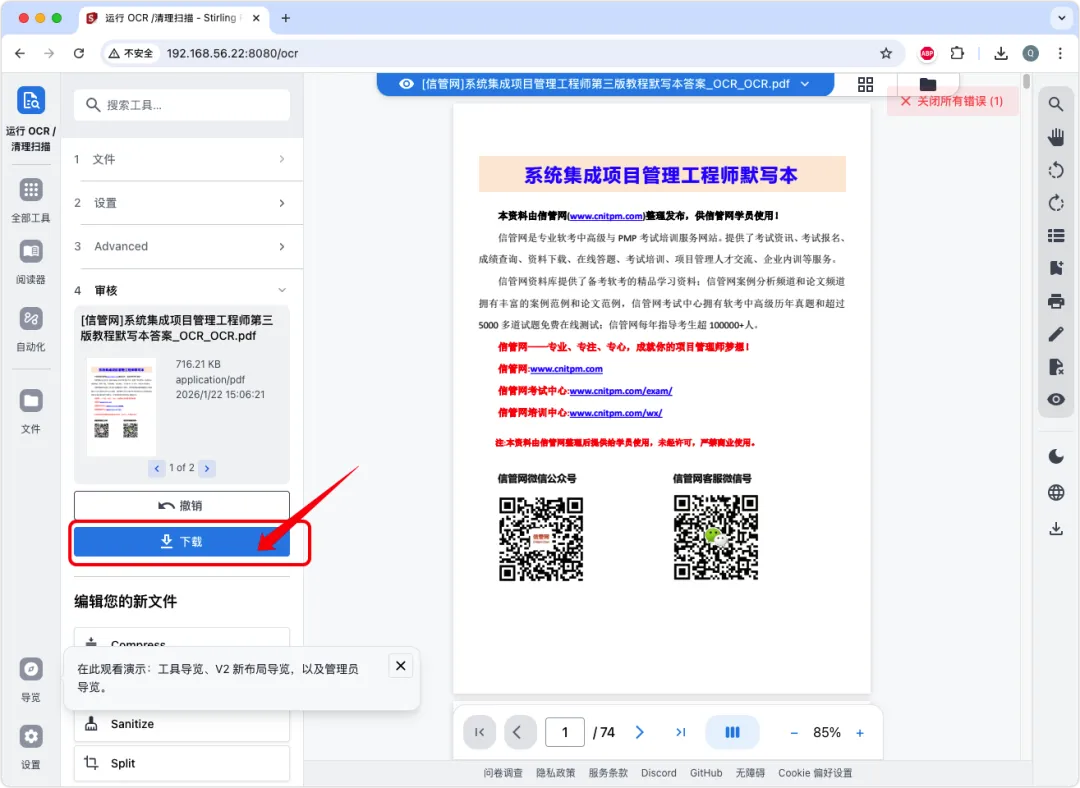Viewport: 1080px width, 788px height.
Task: Open the file name dropdown in viewer tab
Action: (805, 84)
